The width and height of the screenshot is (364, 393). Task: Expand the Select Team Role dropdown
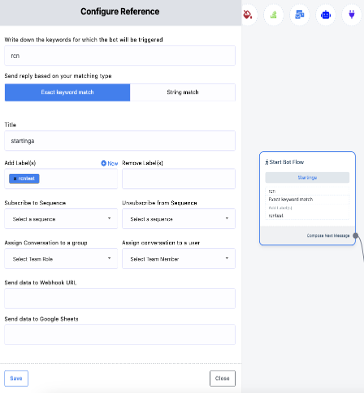(x=61, y=259)
